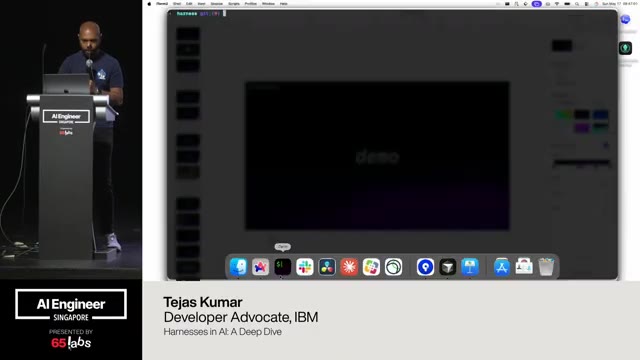Open the iTerm2 application menu
Viewport: 640px width, 360px height.
(162, 4)
